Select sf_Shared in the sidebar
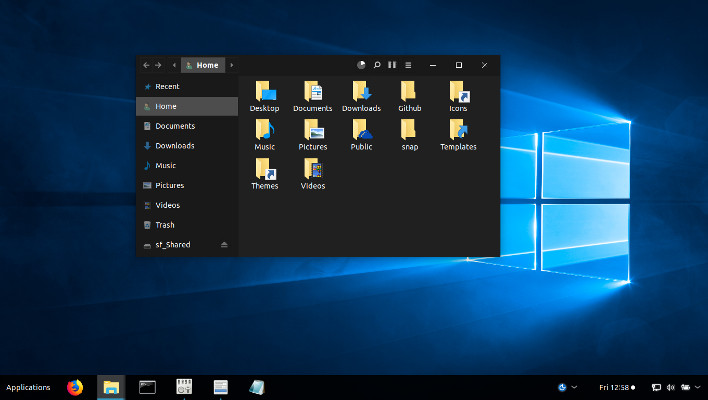This screenshot has height=400, width=708. pos(187,244)
